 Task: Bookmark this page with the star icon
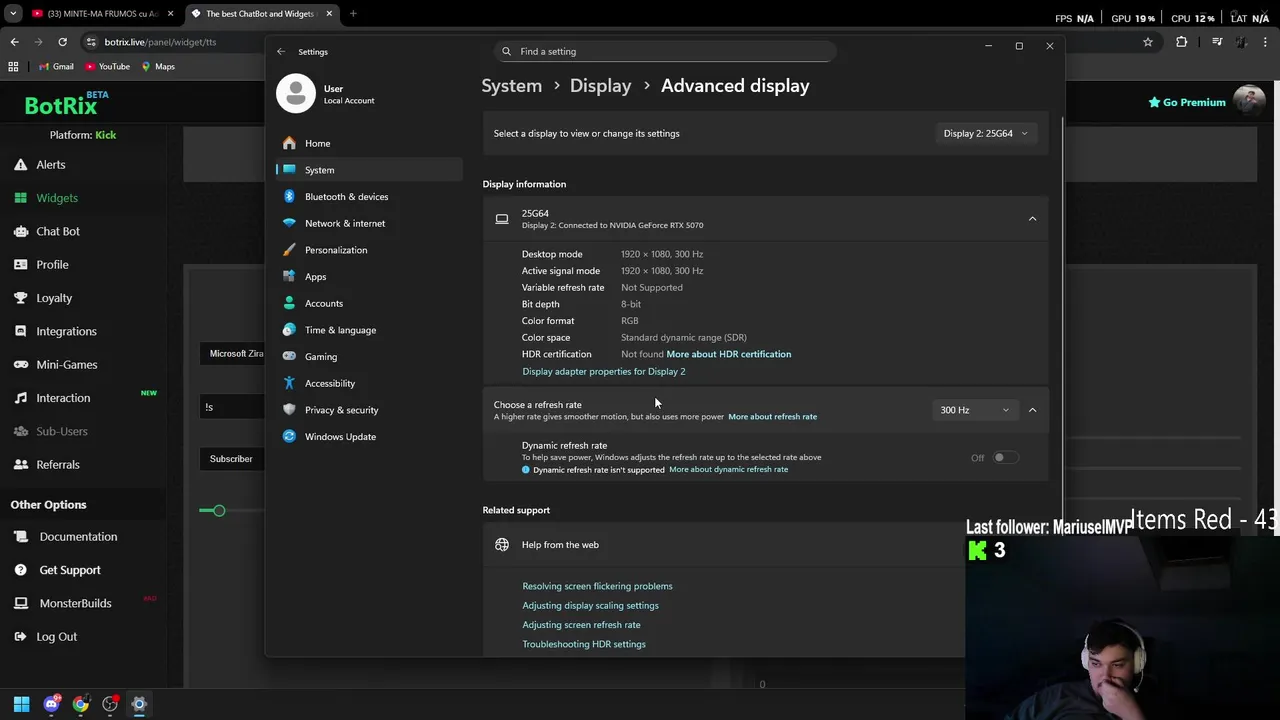(1148, 42)
